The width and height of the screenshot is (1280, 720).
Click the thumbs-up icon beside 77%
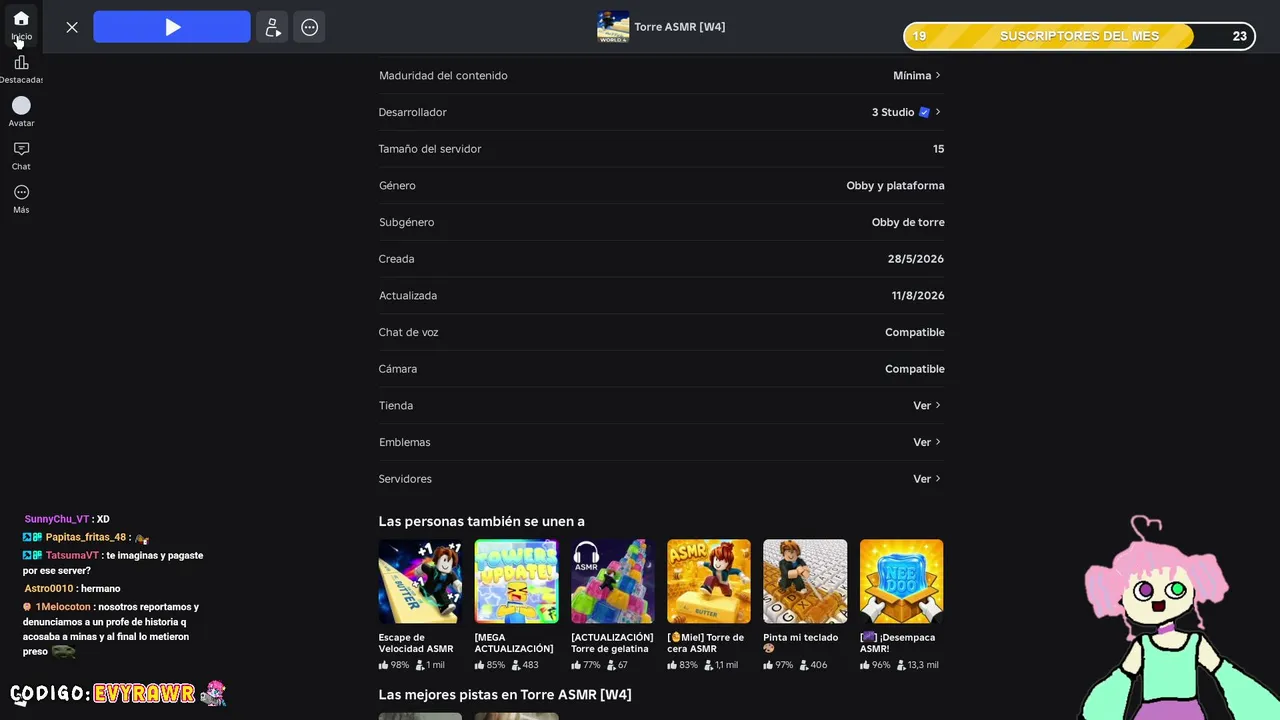pos(576,665)
